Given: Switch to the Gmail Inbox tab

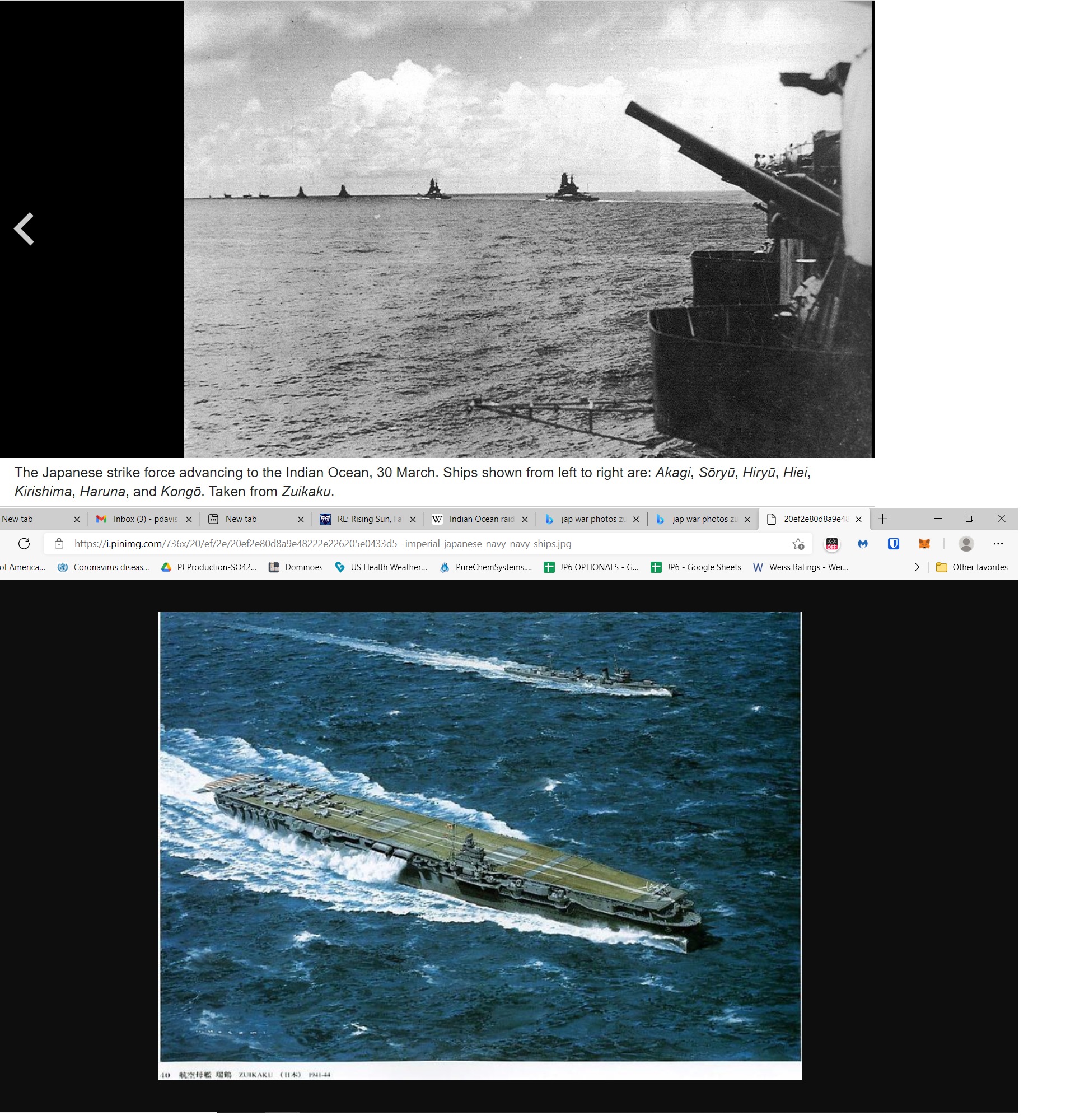Looking at the screenshot, I should (144, 519).
